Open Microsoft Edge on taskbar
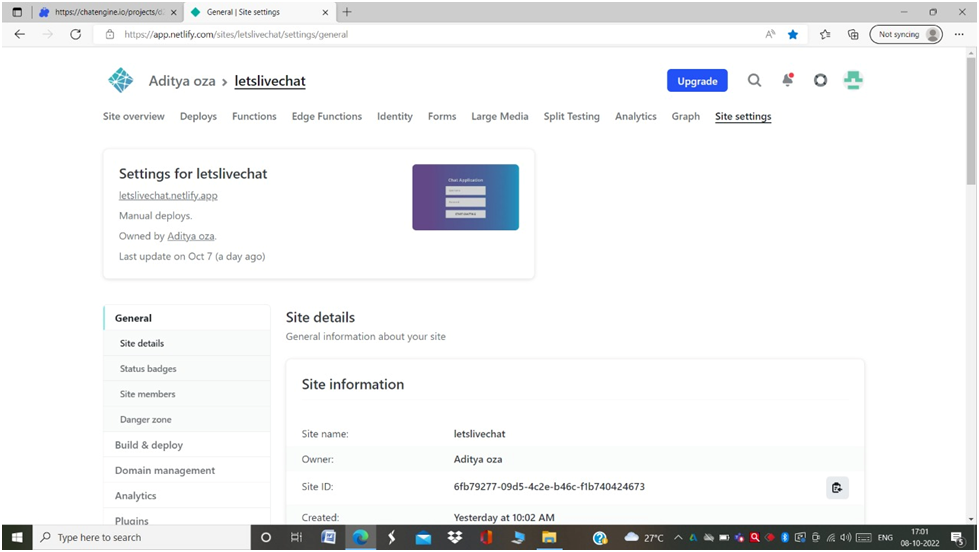The width and height of the screenshot is (979, 552). (360, 537)
